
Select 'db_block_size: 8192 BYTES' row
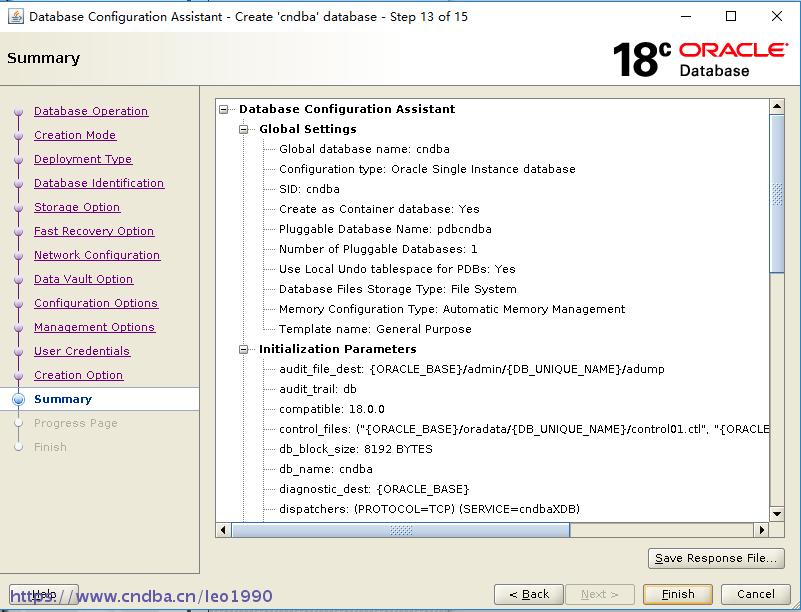tap(356, 449)
